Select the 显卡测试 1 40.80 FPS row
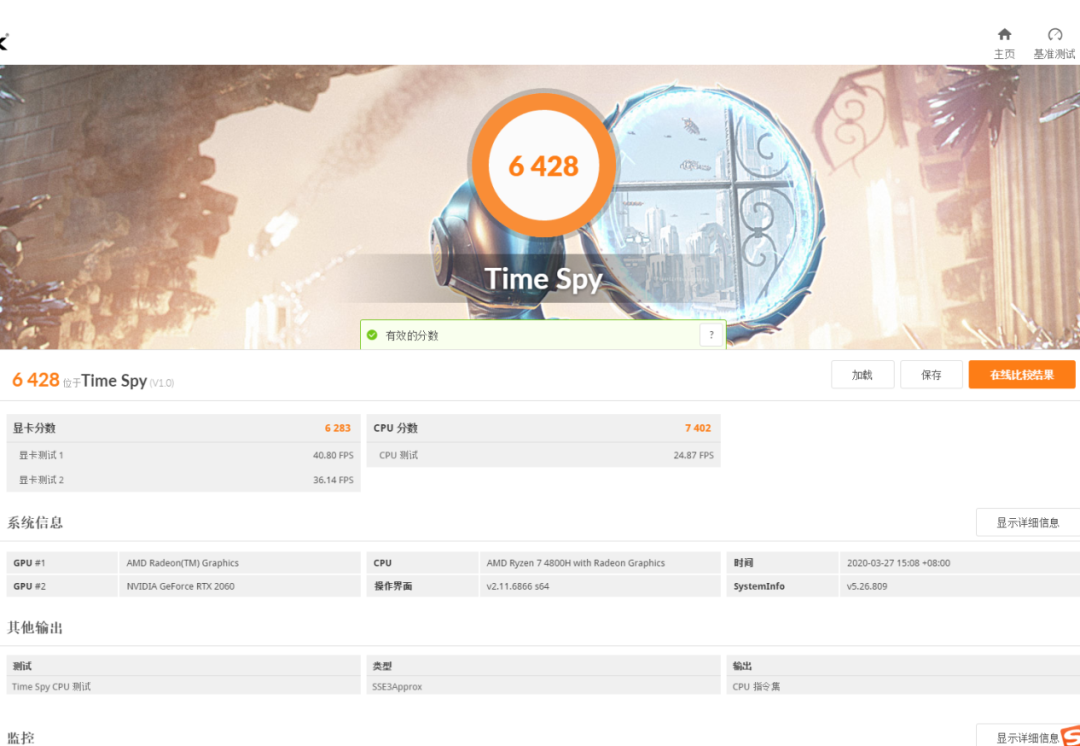The image size is (1080, 746). click(x=183, y=455)
